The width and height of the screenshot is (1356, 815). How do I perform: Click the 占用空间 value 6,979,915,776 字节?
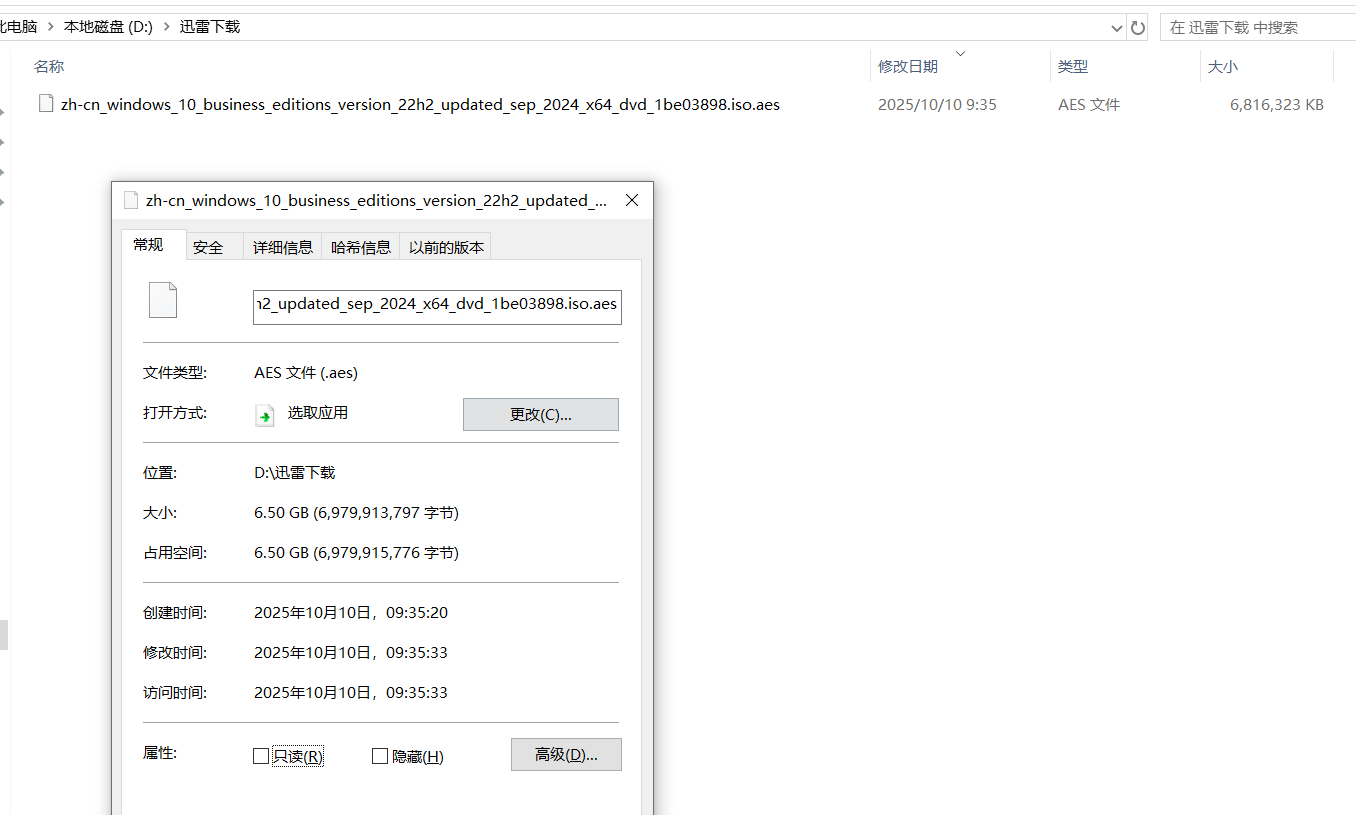point(357,552)
